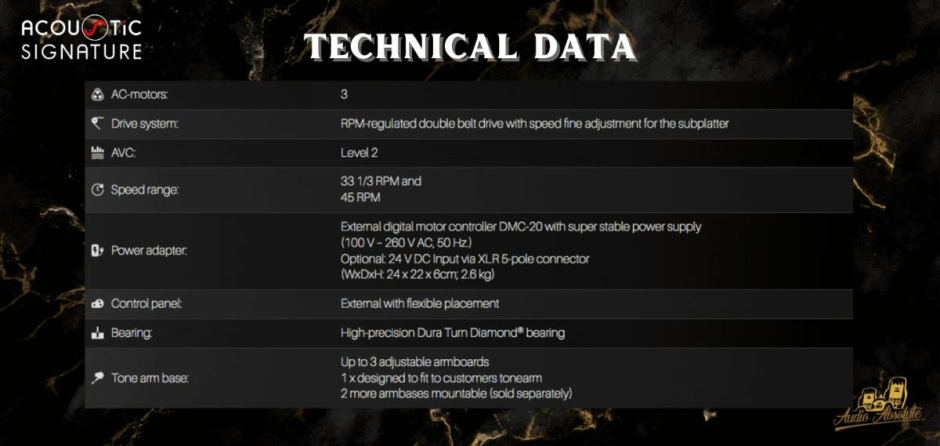This screenshot has width=940, height=446.
Task: Click the Drive system tonearm icon
Action: coord(97,124)
